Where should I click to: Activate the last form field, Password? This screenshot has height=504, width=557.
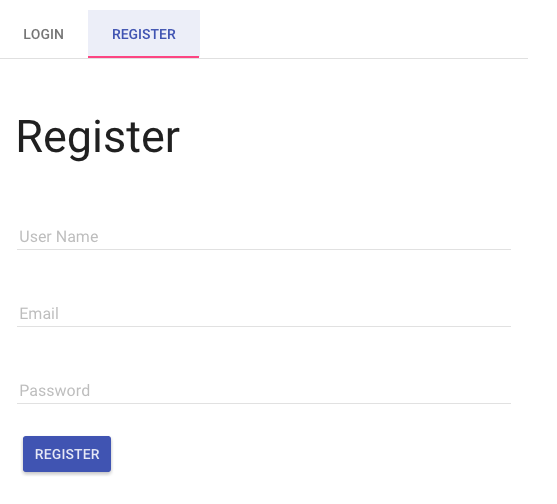pyautogui.click(x=264, y=391)
